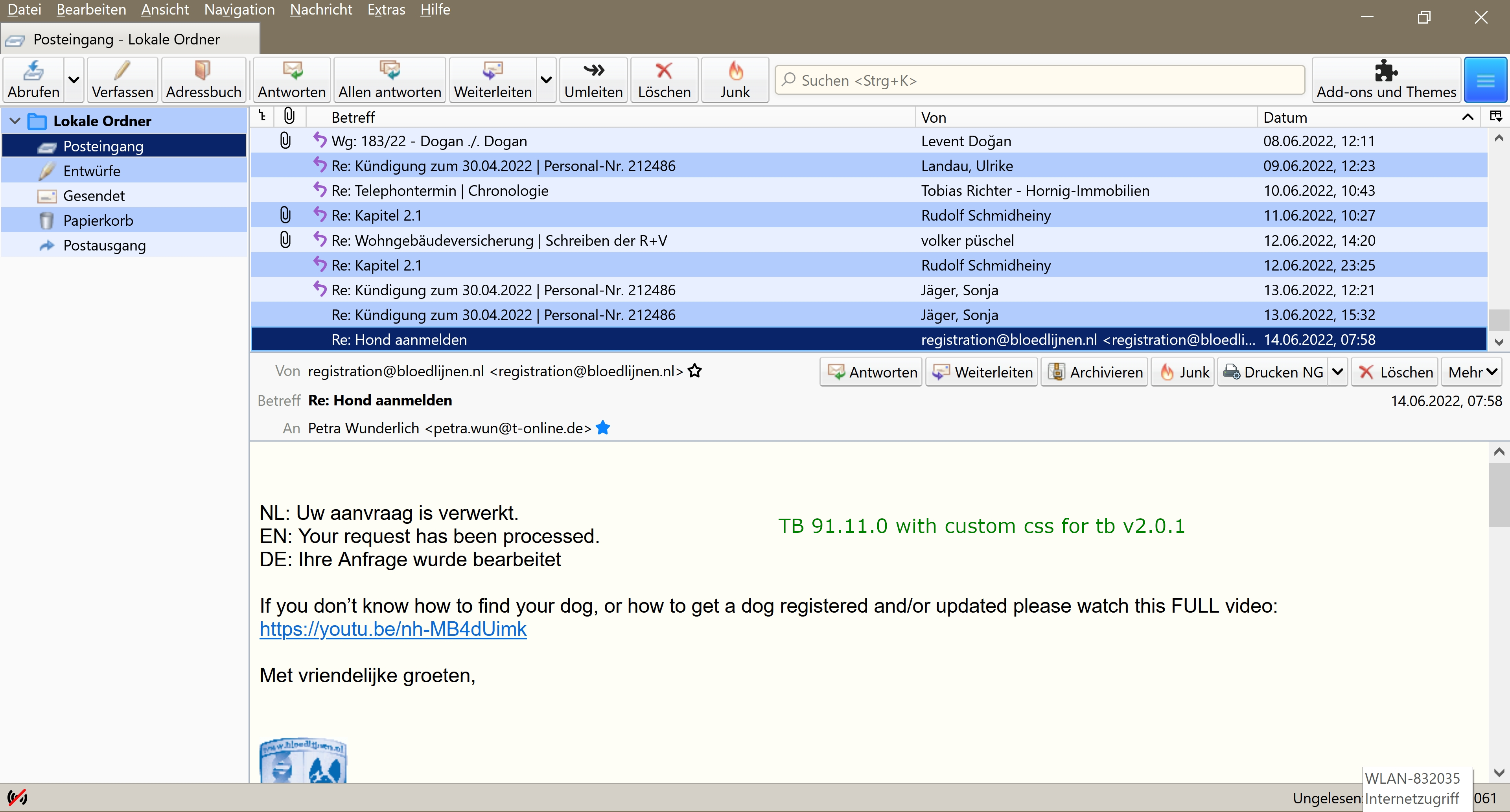Image resolution: width=1510 pixels, height=812 pixels.
Task: Open the Nachricht menu
Action: point(320,10)
